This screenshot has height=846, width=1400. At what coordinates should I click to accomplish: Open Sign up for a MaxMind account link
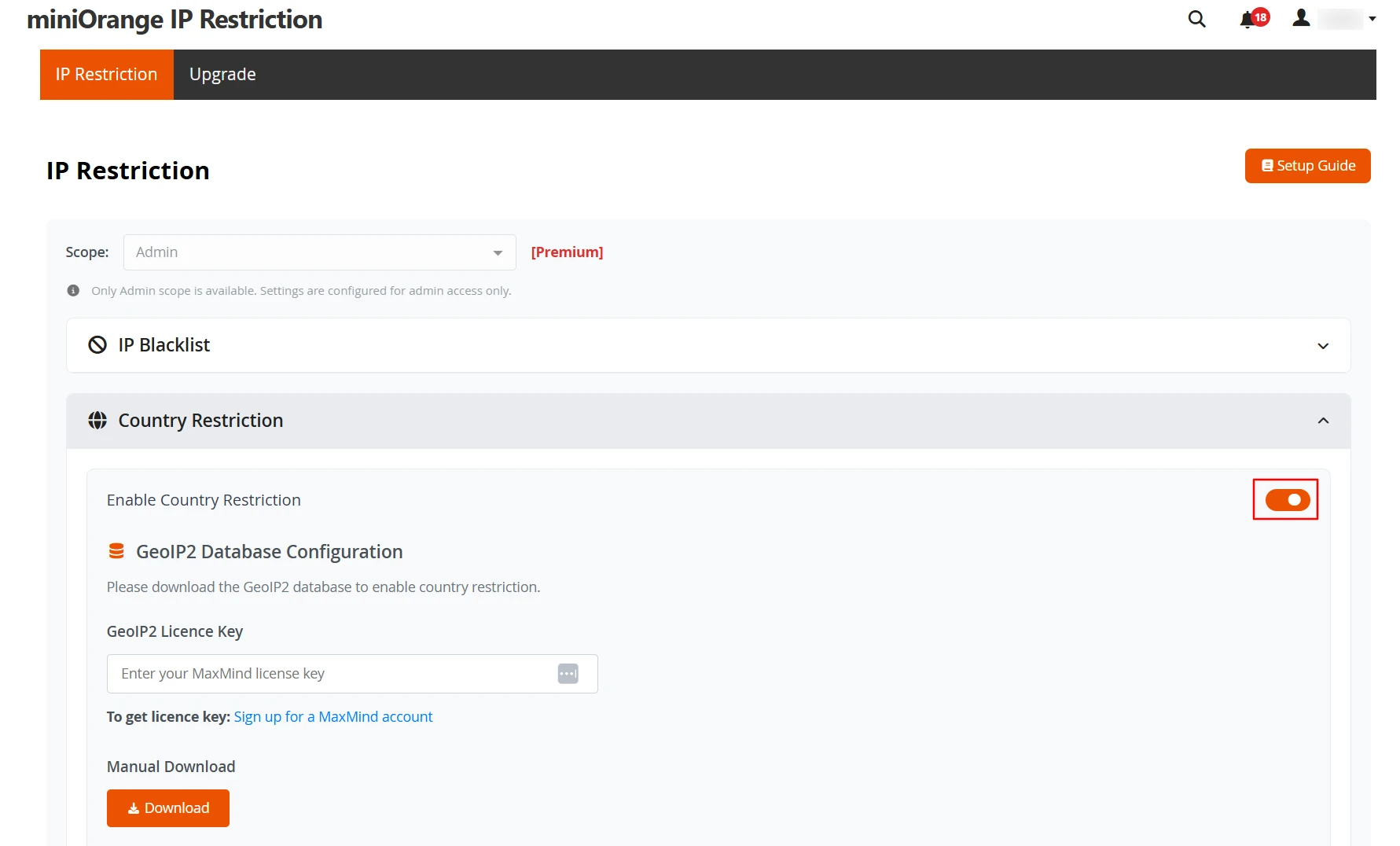tap(333, 717)
